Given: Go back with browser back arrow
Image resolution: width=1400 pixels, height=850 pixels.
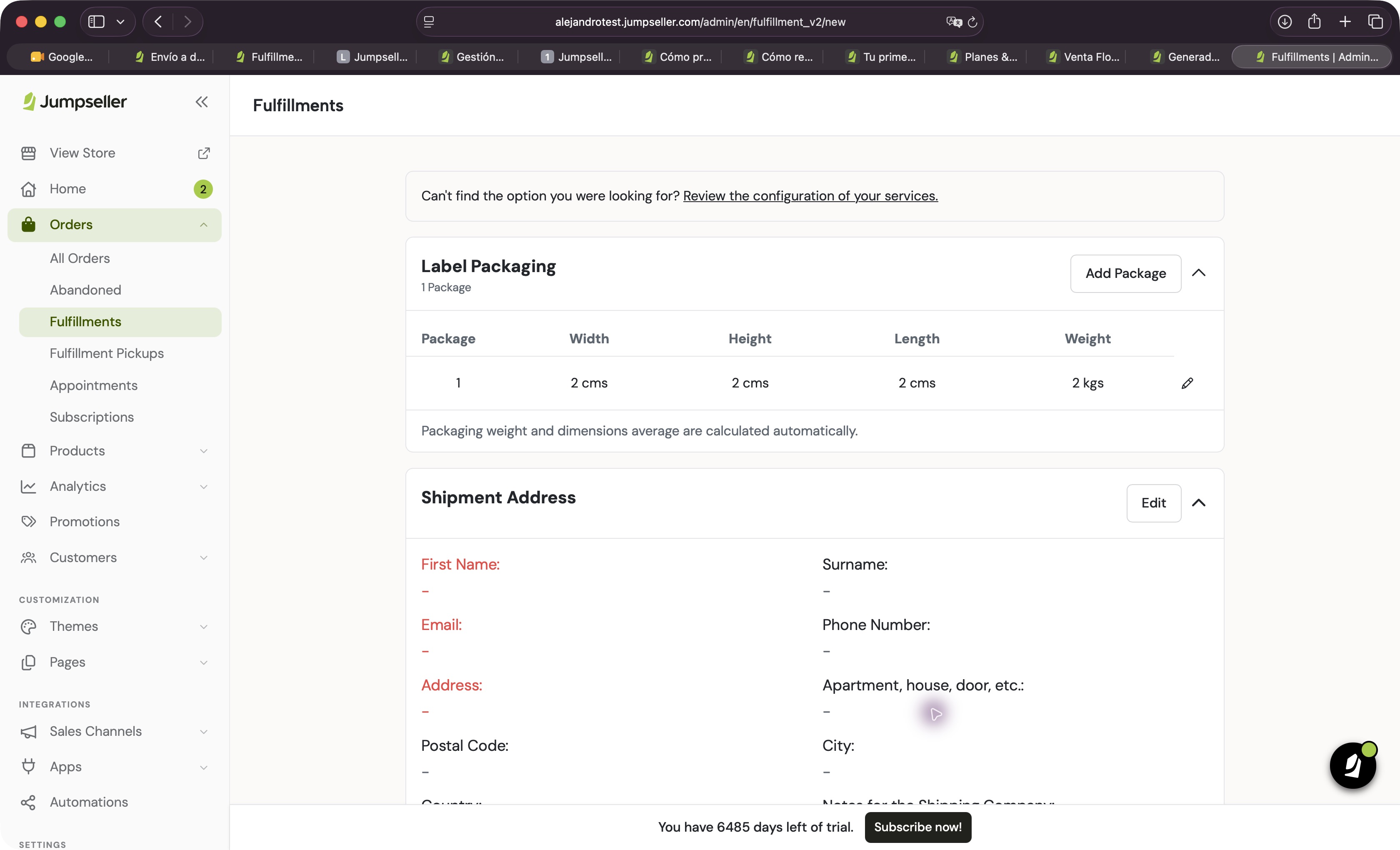Looking at the screenshot, I should [x=158, y=22].
